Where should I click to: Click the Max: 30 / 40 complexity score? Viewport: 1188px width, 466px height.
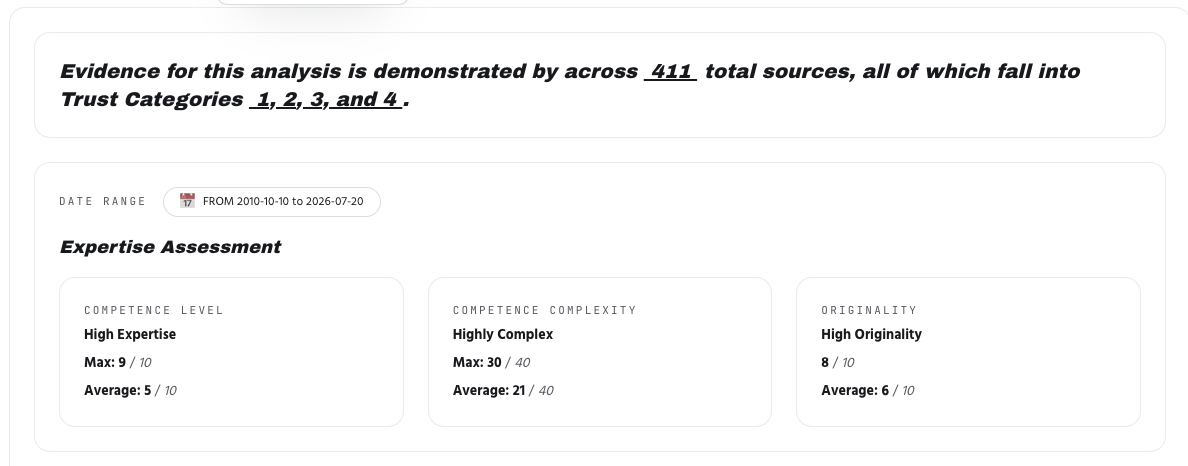(x=491, y=362)
